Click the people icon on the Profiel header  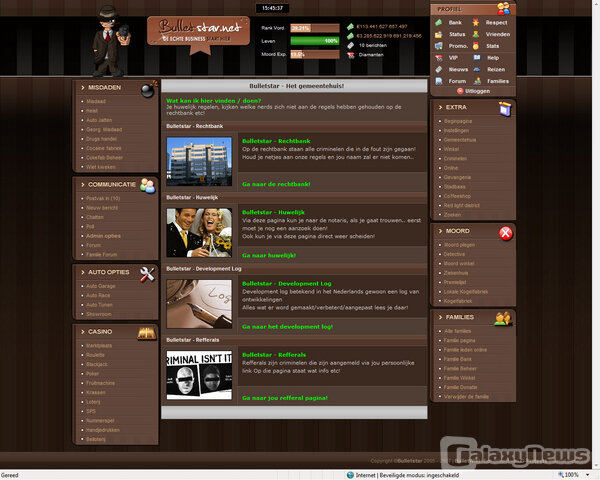[504, 8]
